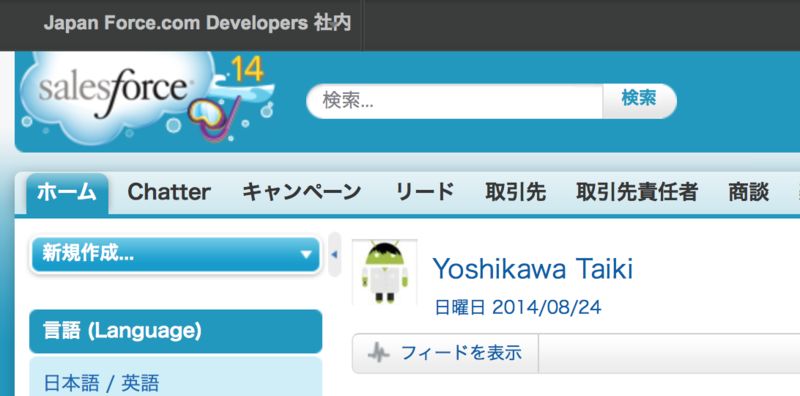The height and width of the screenshot is (396, 800).
Task: Open the 取引先責任者 tab
Action: click(637, 193)
